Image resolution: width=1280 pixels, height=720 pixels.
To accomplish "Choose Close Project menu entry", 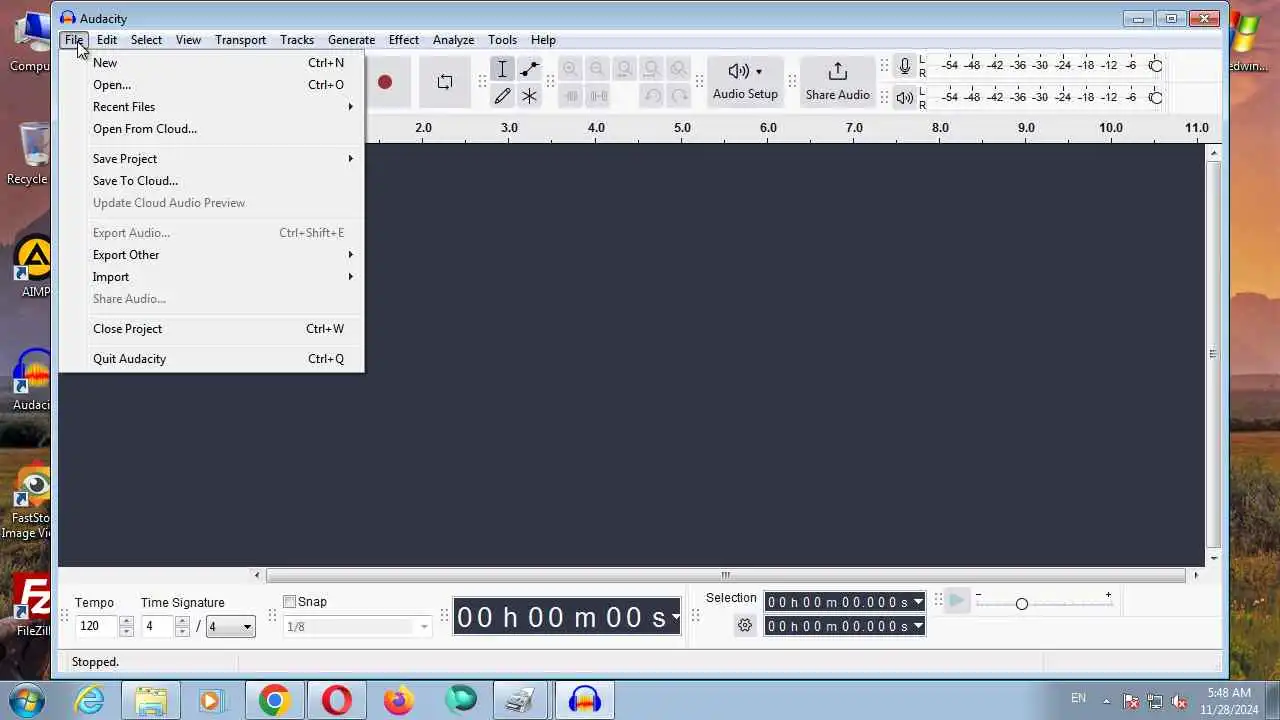I will (211, 329).
